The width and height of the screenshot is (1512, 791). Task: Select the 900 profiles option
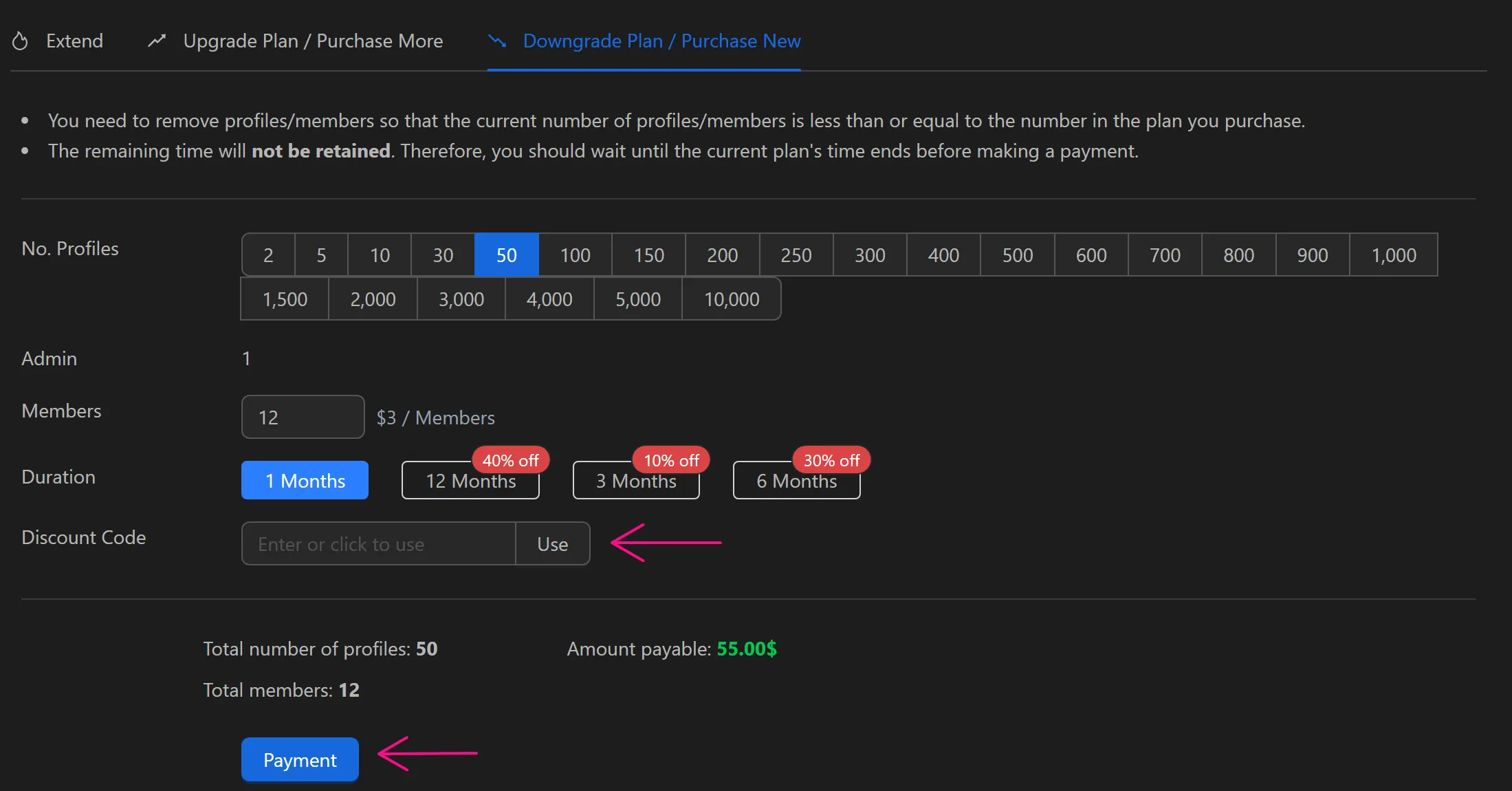click(x=1312, y=254)
